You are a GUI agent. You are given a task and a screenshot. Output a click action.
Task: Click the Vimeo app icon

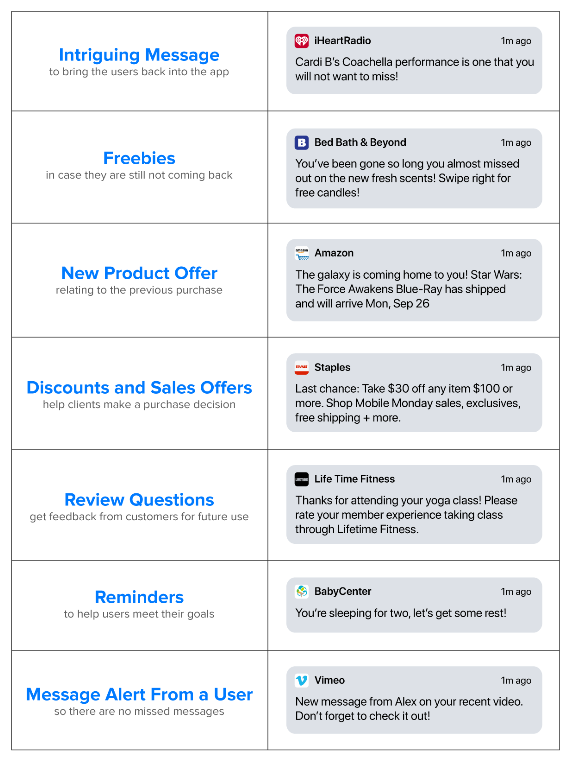tap(302, 681)
